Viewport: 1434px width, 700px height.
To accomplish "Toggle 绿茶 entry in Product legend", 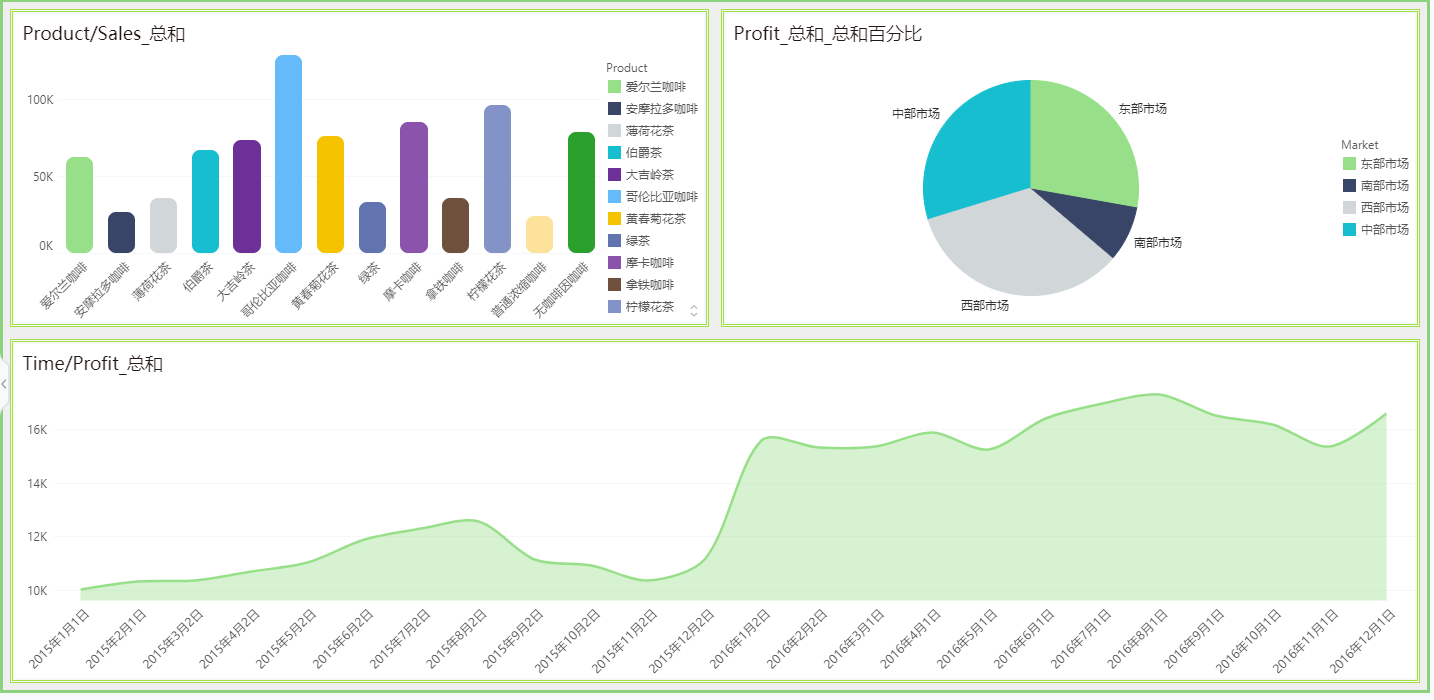I will [637, 241].
